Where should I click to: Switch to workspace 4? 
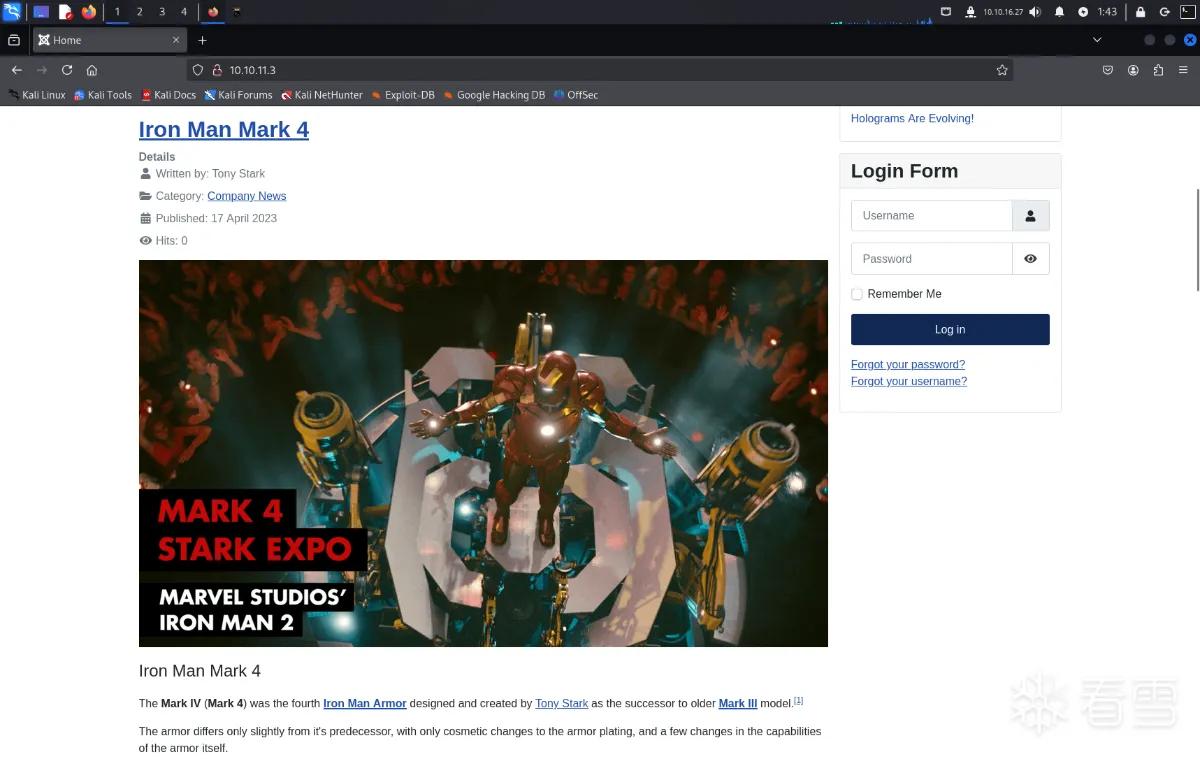(184, 12)
